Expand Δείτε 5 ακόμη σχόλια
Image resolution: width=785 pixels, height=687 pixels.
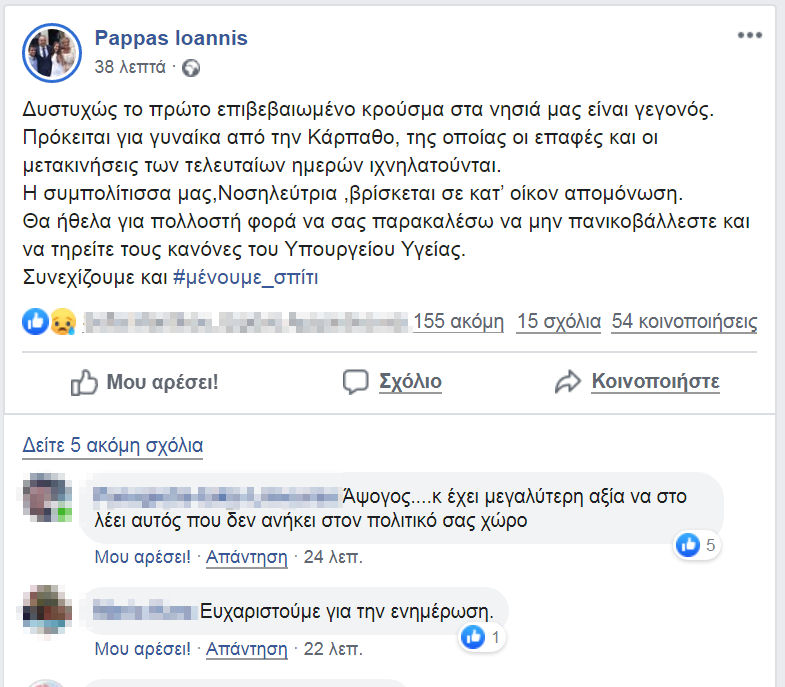coord(112,445)
